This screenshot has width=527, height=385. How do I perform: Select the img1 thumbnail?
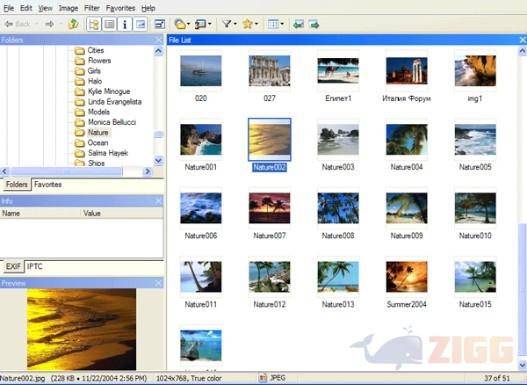[x=475, y=71]
